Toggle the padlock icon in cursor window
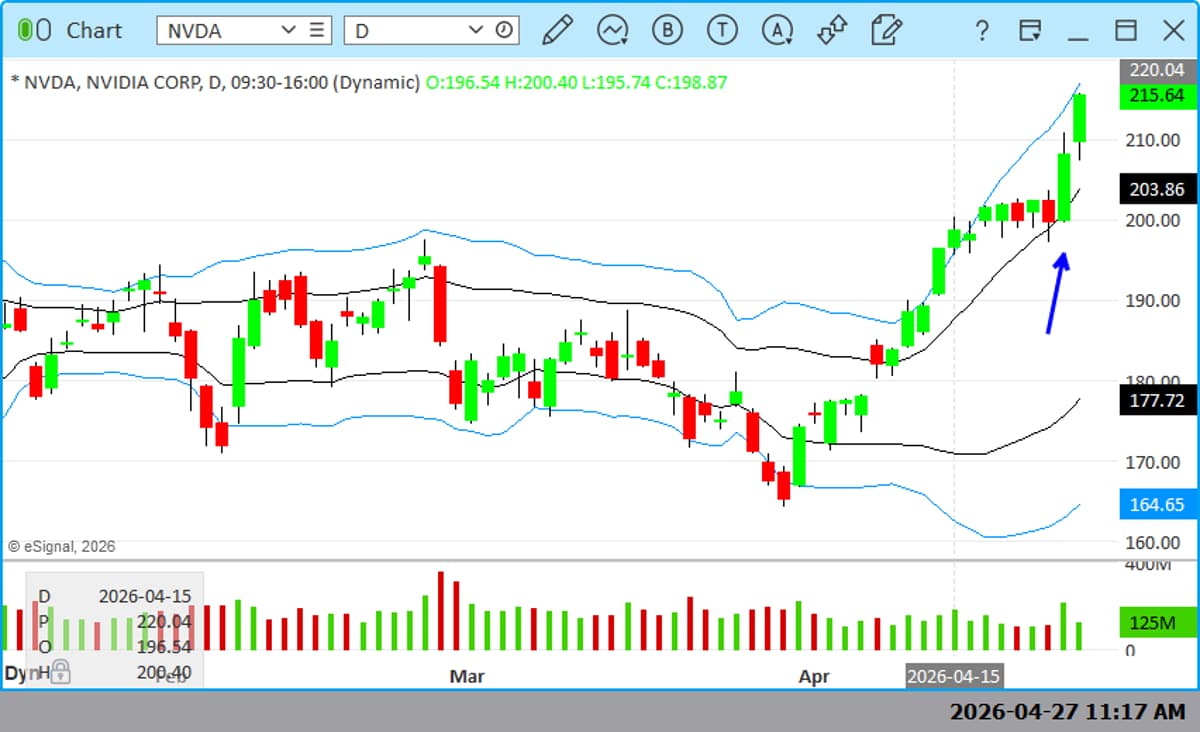This screenshot has height=732, width=1200. (x=61, y=671)
